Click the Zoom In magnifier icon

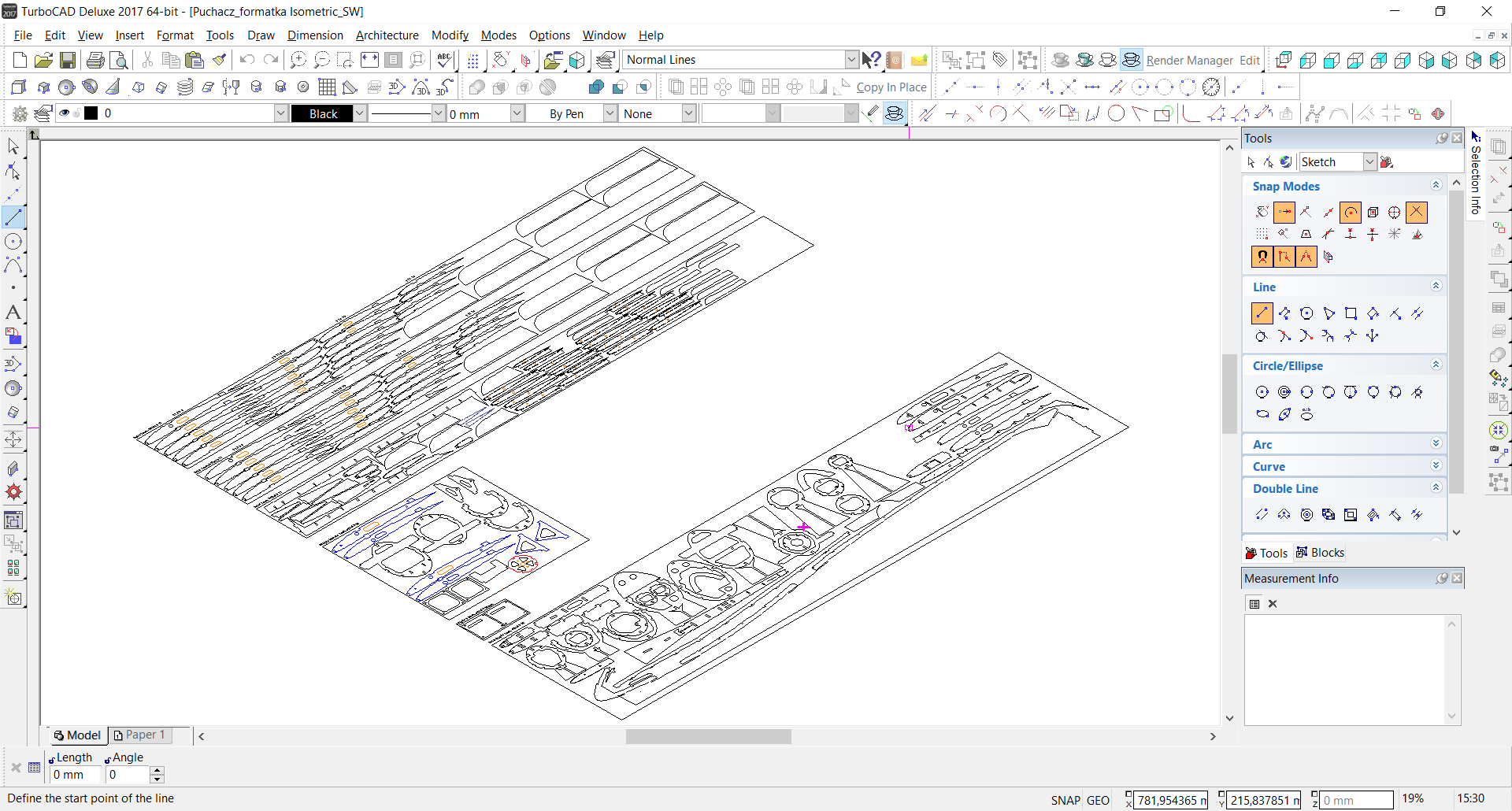coord(298,61)
